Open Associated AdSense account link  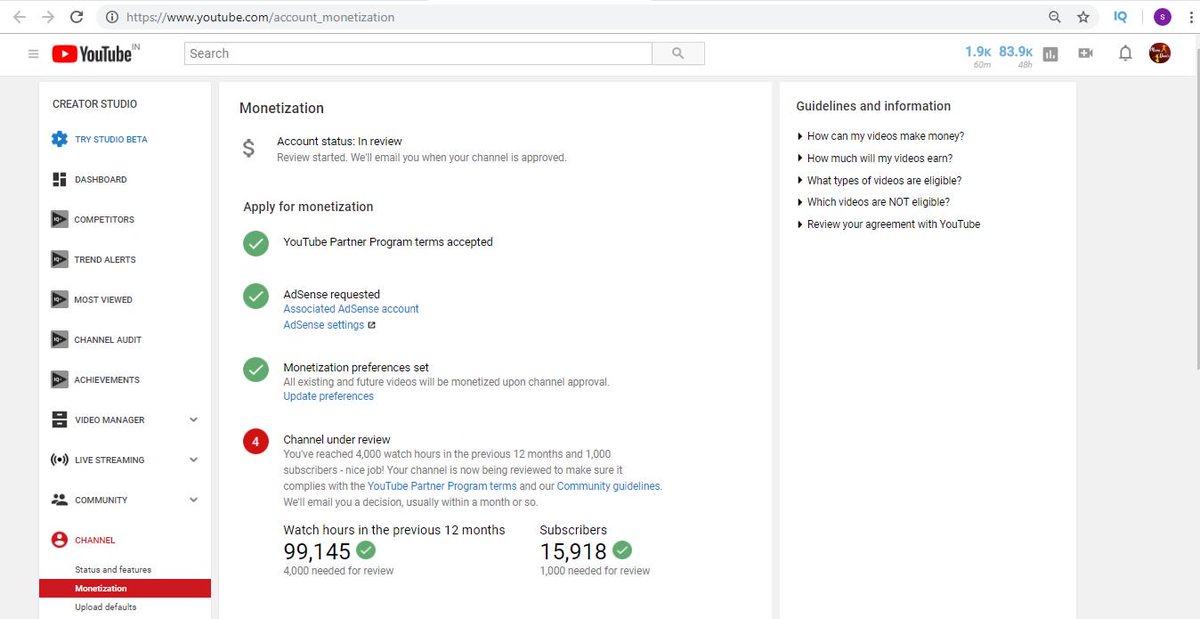click(351, 309)
